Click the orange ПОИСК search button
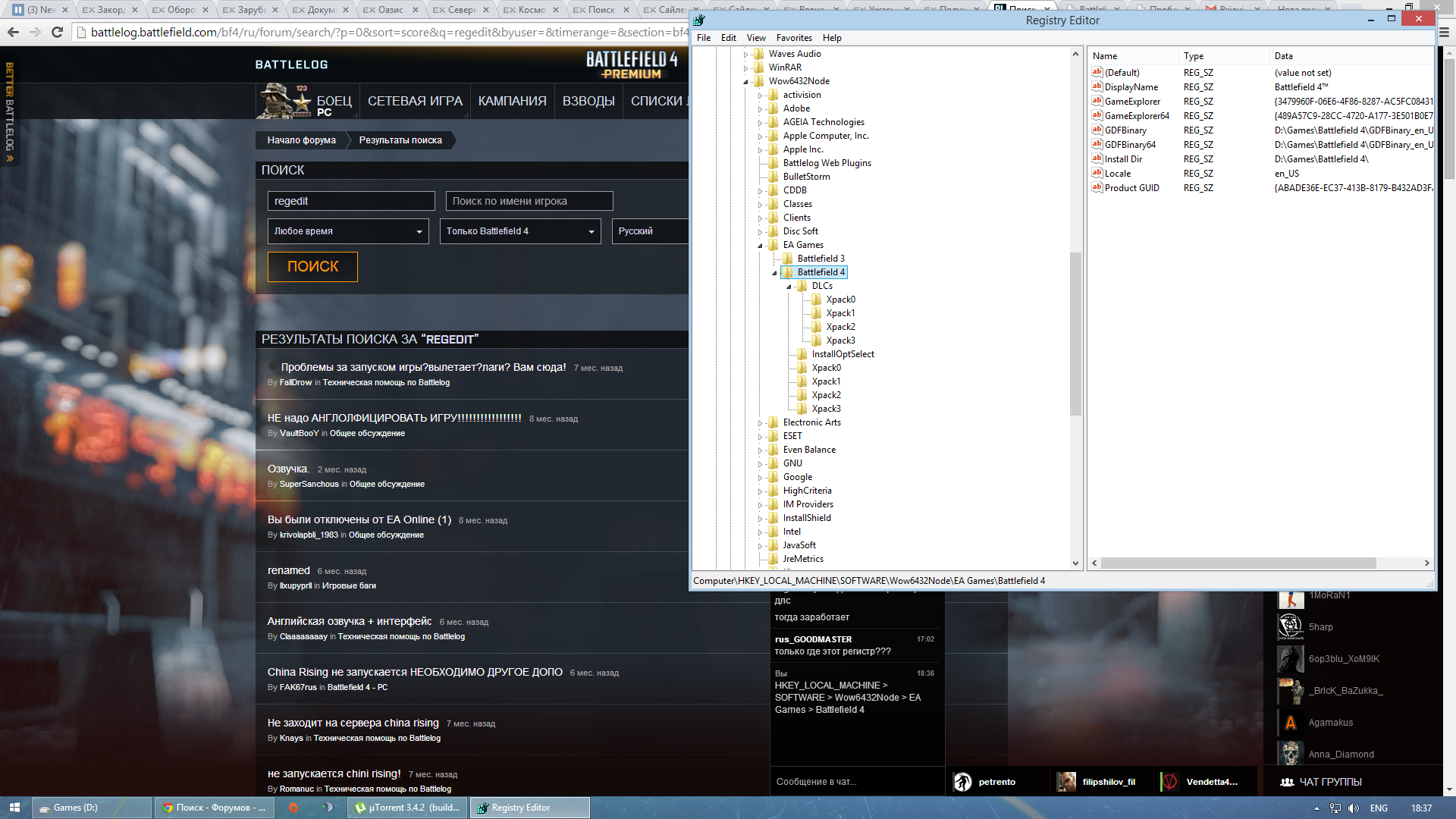The height and width of the screenshot is (819, 1456). coord(312,266)
